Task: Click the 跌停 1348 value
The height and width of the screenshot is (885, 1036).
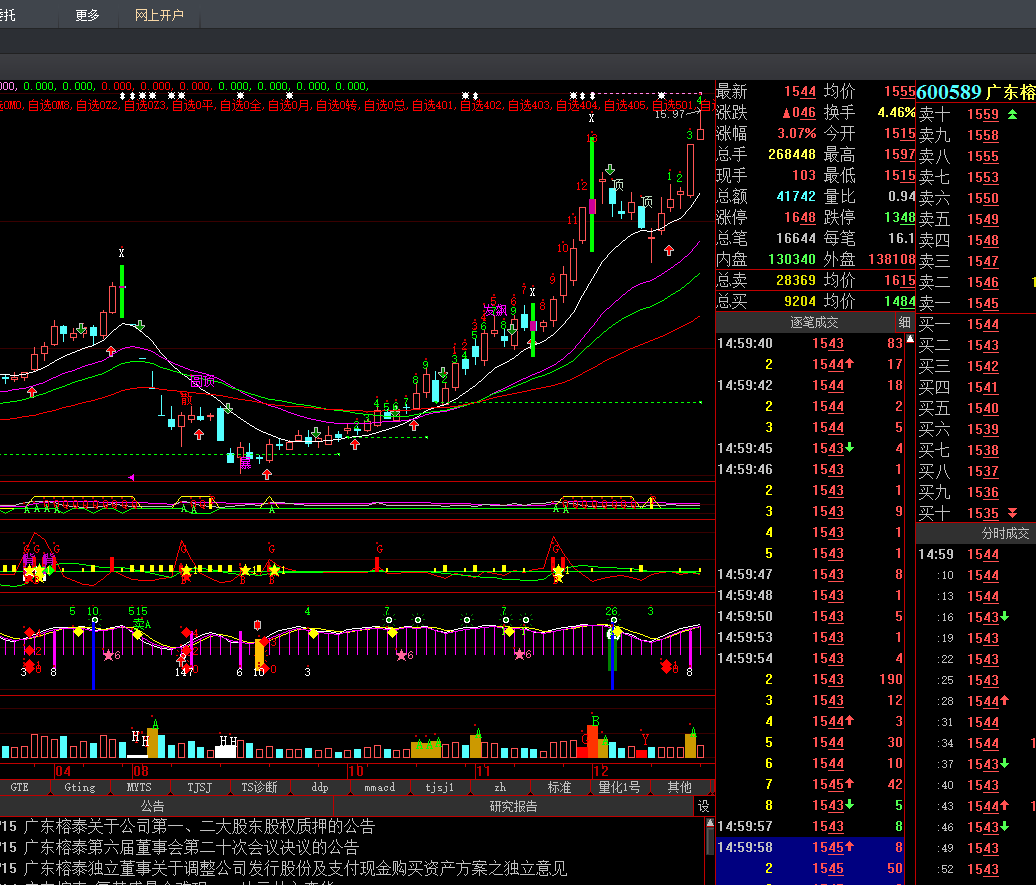Action: 899,217
